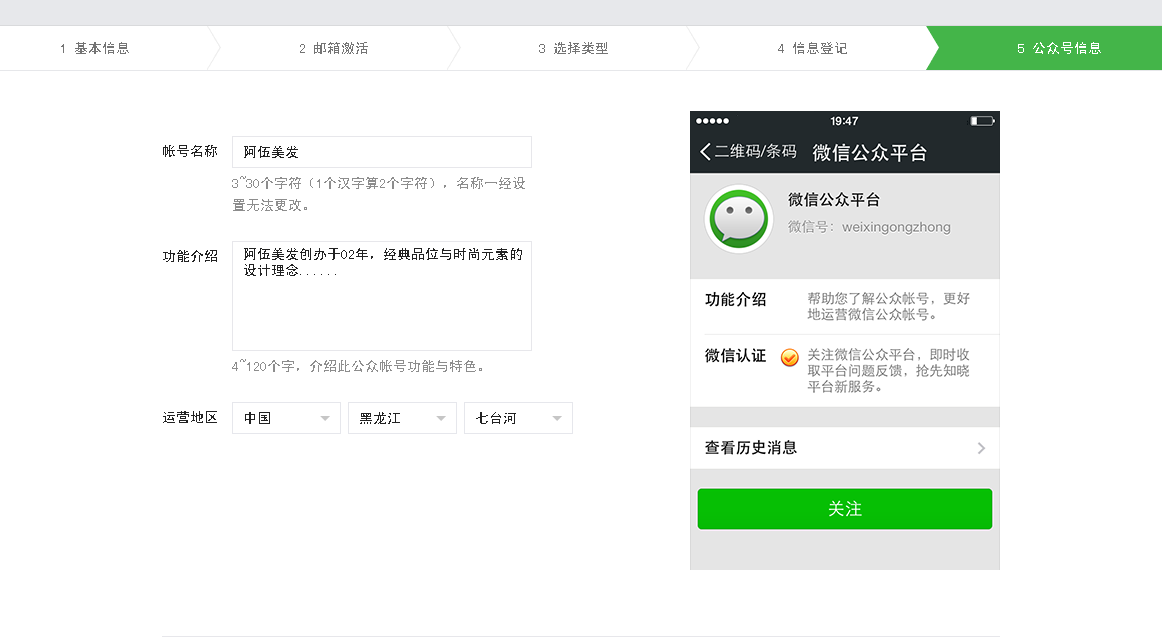
Task: Click the battery icon in phone status bar
Action: pyautogui.click(x=981, y=121)
